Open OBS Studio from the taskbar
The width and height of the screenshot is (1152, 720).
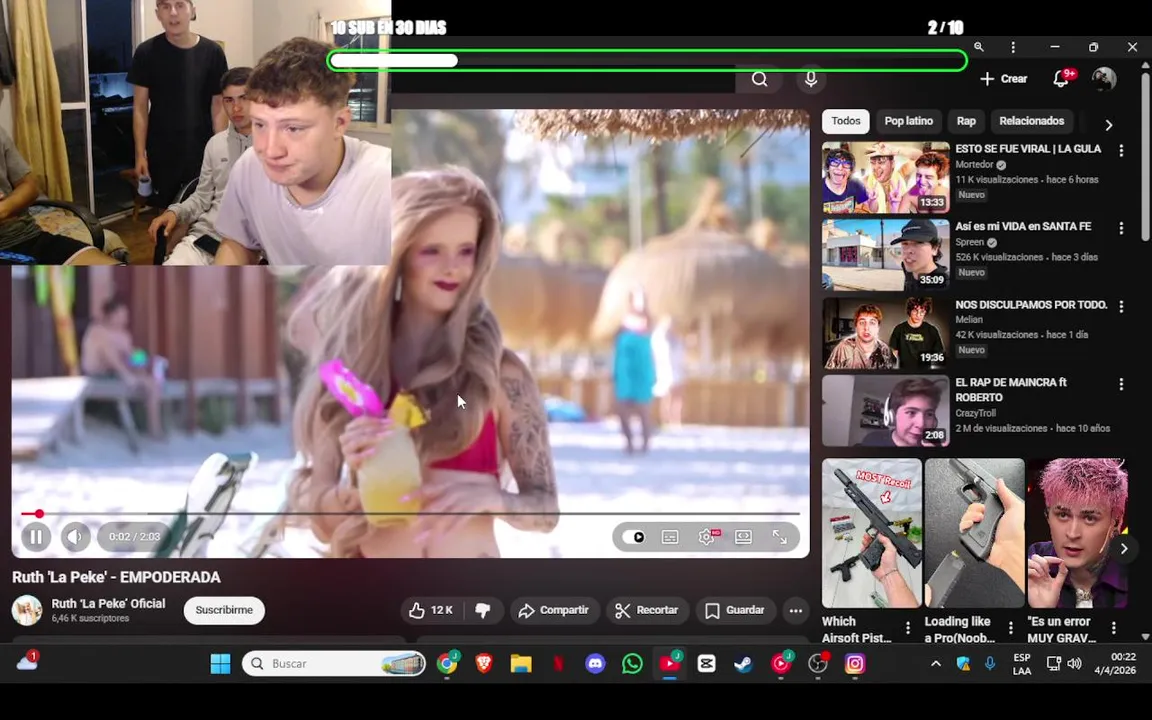pos(818,664)
